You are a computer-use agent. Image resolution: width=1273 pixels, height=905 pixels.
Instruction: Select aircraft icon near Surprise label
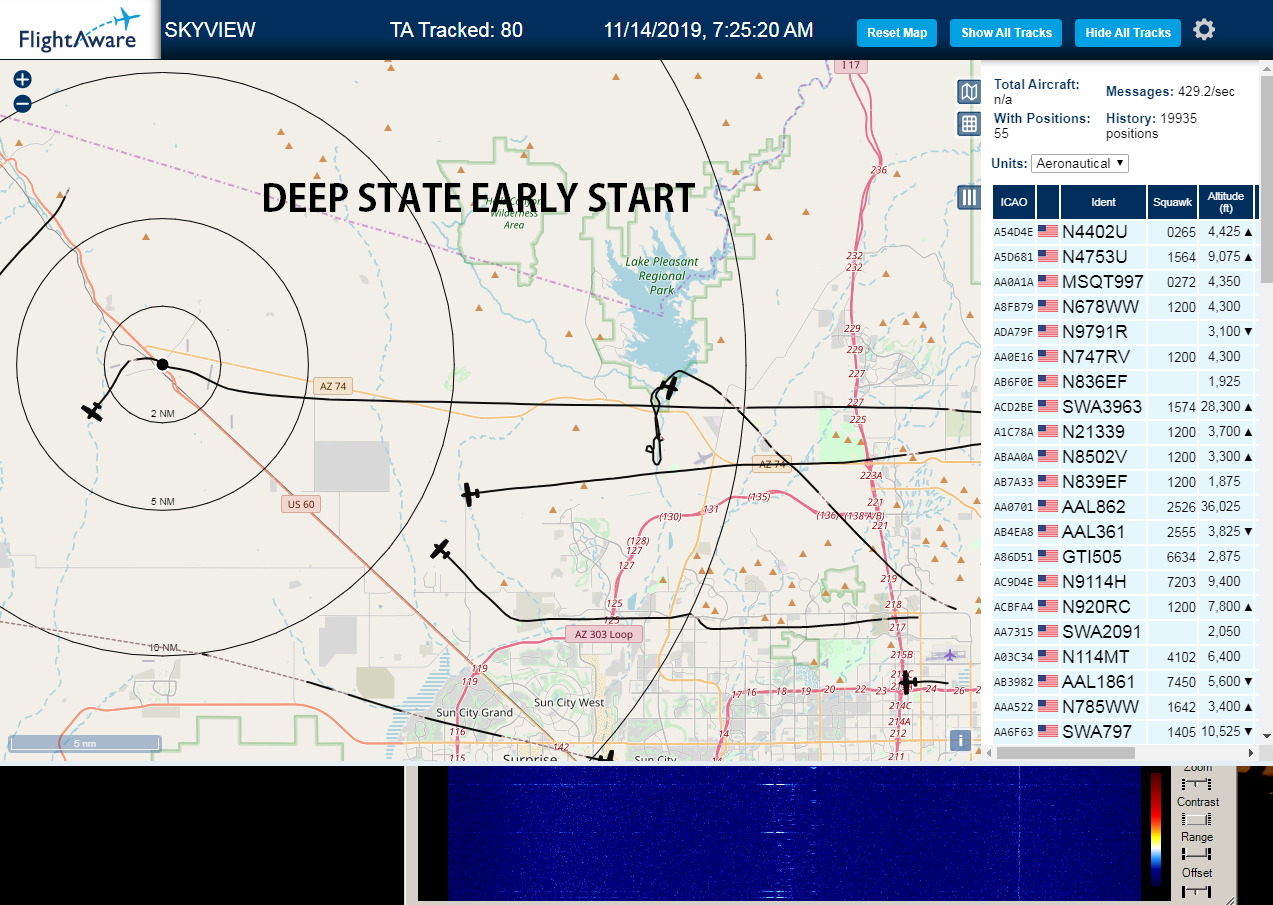click(604, 757)
